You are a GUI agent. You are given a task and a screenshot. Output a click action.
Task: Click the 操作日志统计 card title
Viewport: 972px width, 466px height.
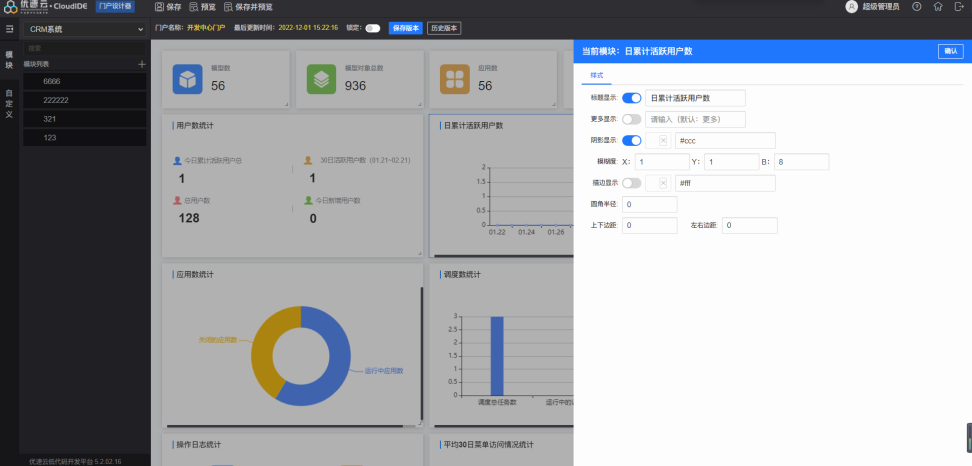pos(199,445)
